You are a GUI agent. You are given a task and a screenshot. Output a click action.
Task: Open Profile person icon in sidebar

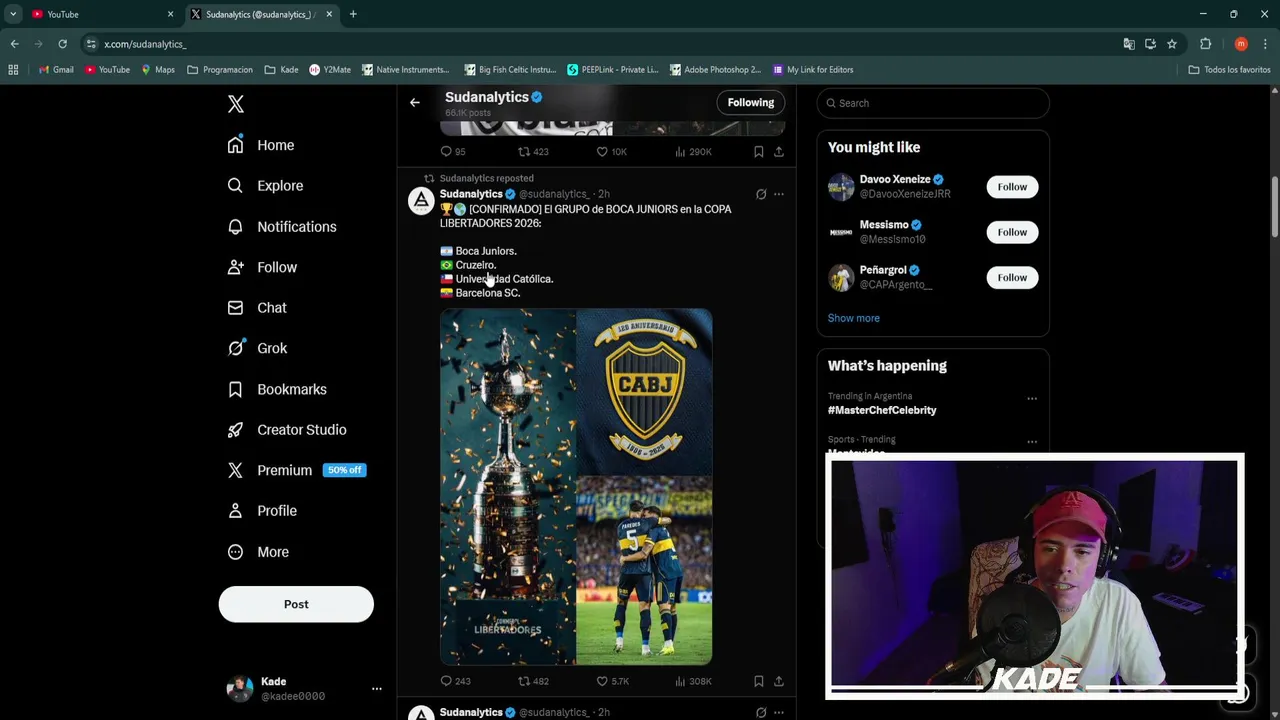tap(235, 511)
